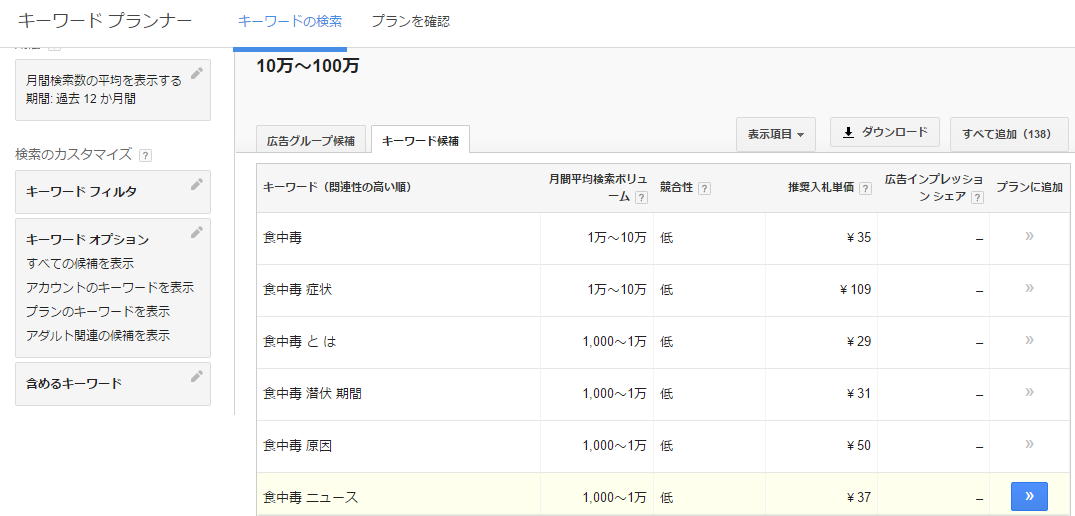Click pencil icon beside 含めるキーワード
The image size is (1075, 516).
[x=197, y=376]
